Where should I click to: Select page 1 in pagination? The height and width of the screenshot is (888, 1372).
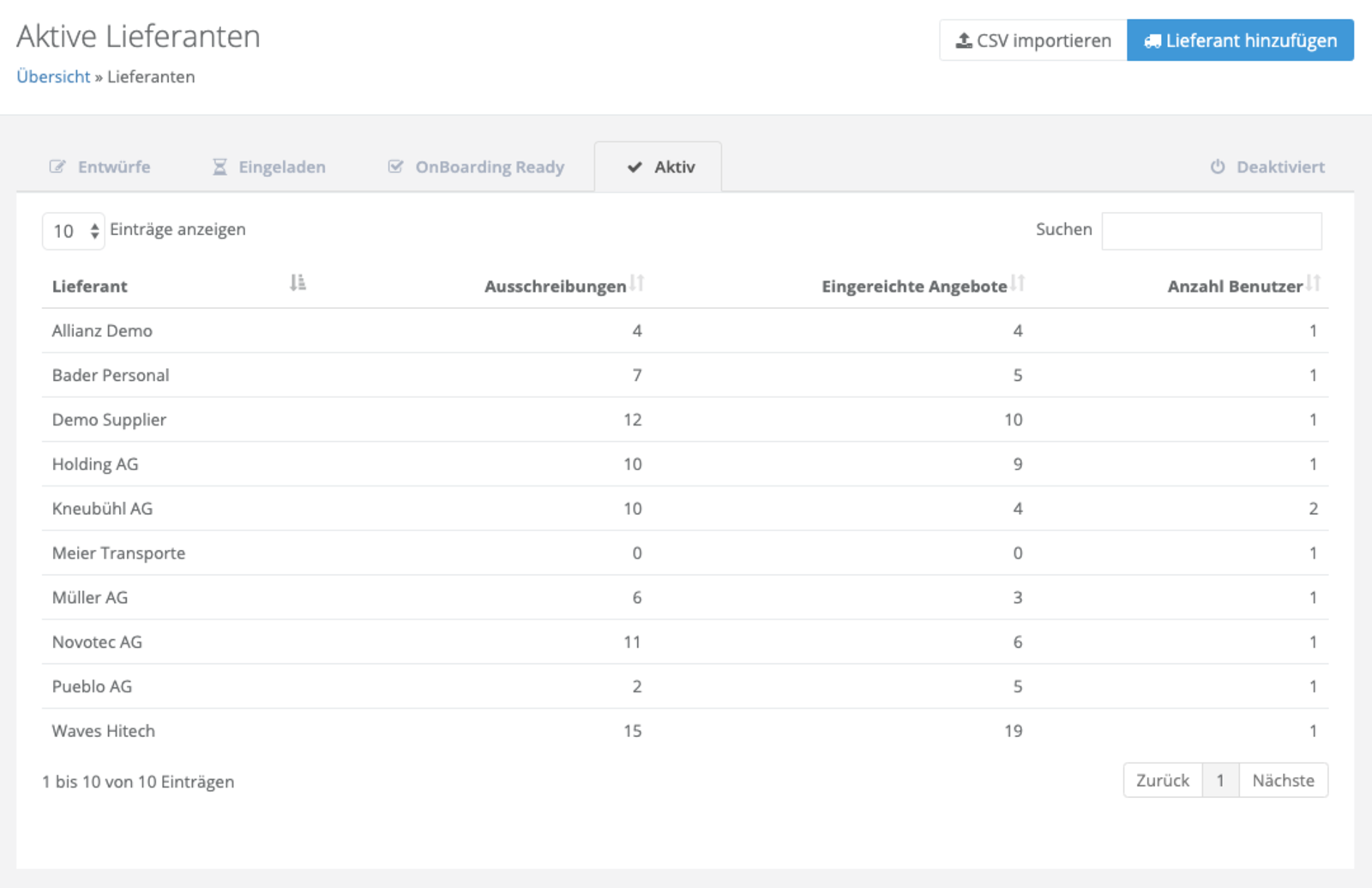(x=1220, y=780)
